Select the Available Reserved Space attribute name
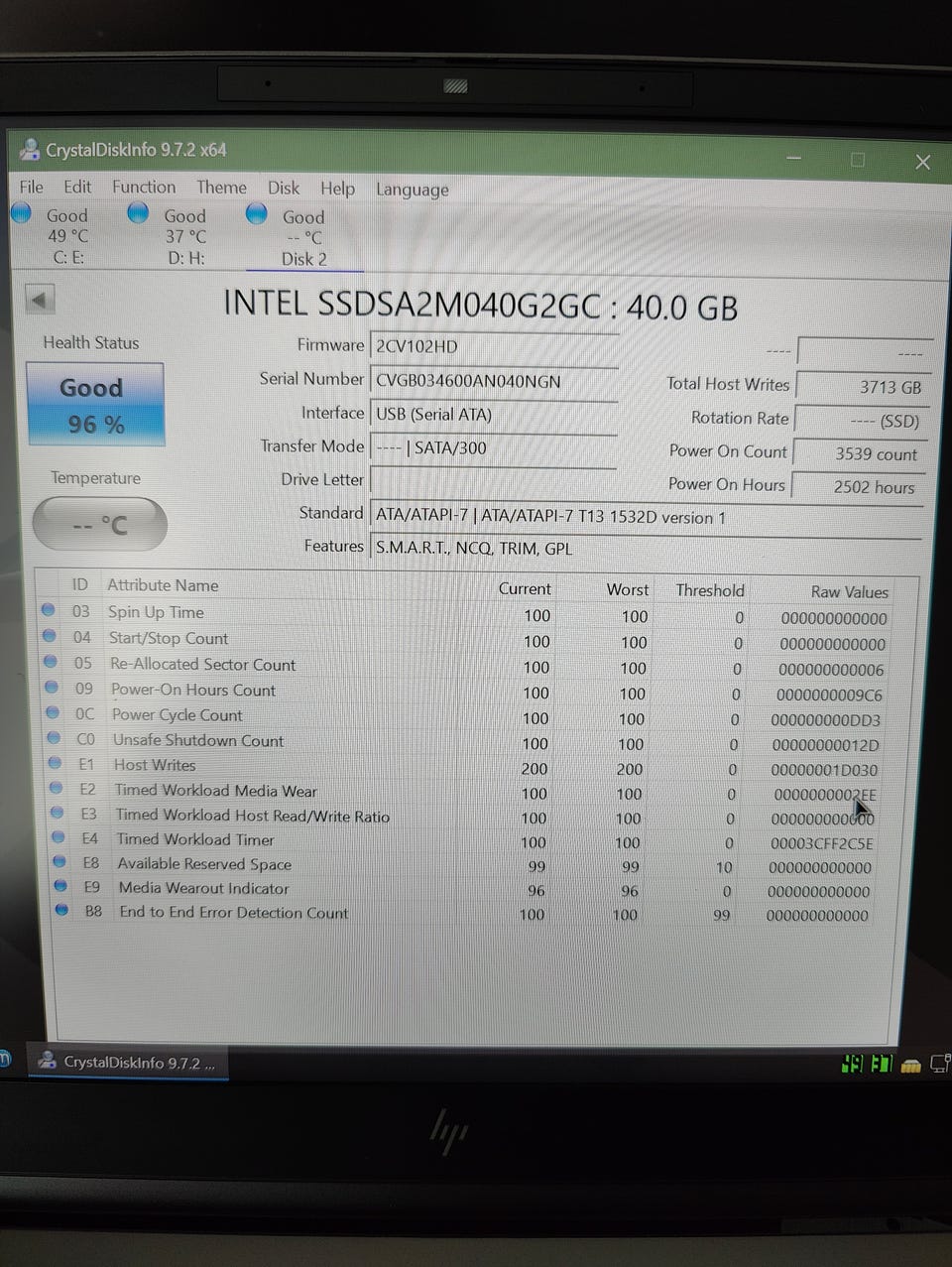The image size is (952, 1267). coord(204,863)
